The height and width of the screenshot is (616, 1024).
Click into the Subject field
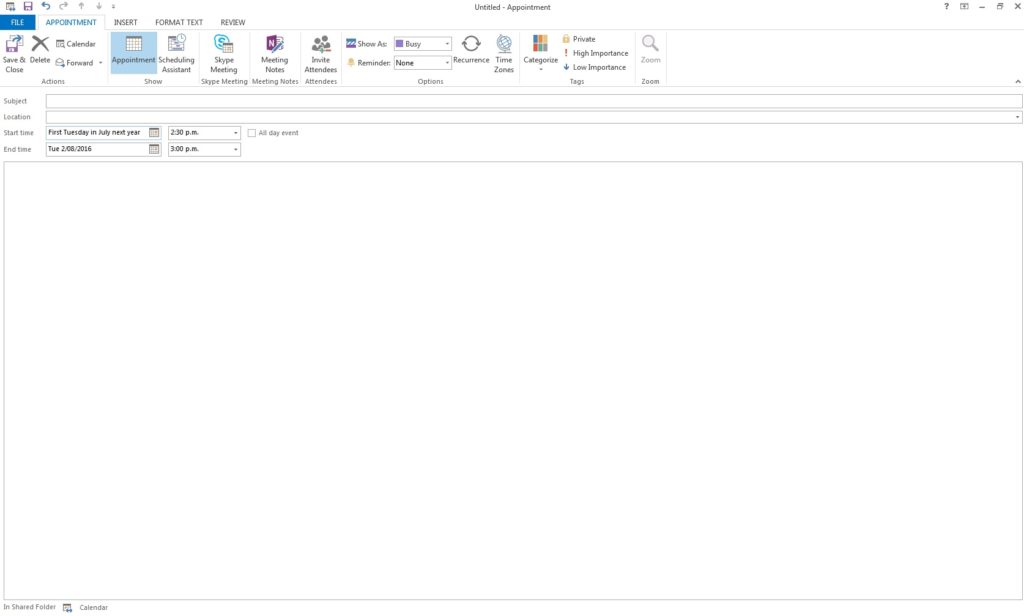[534, 101]
